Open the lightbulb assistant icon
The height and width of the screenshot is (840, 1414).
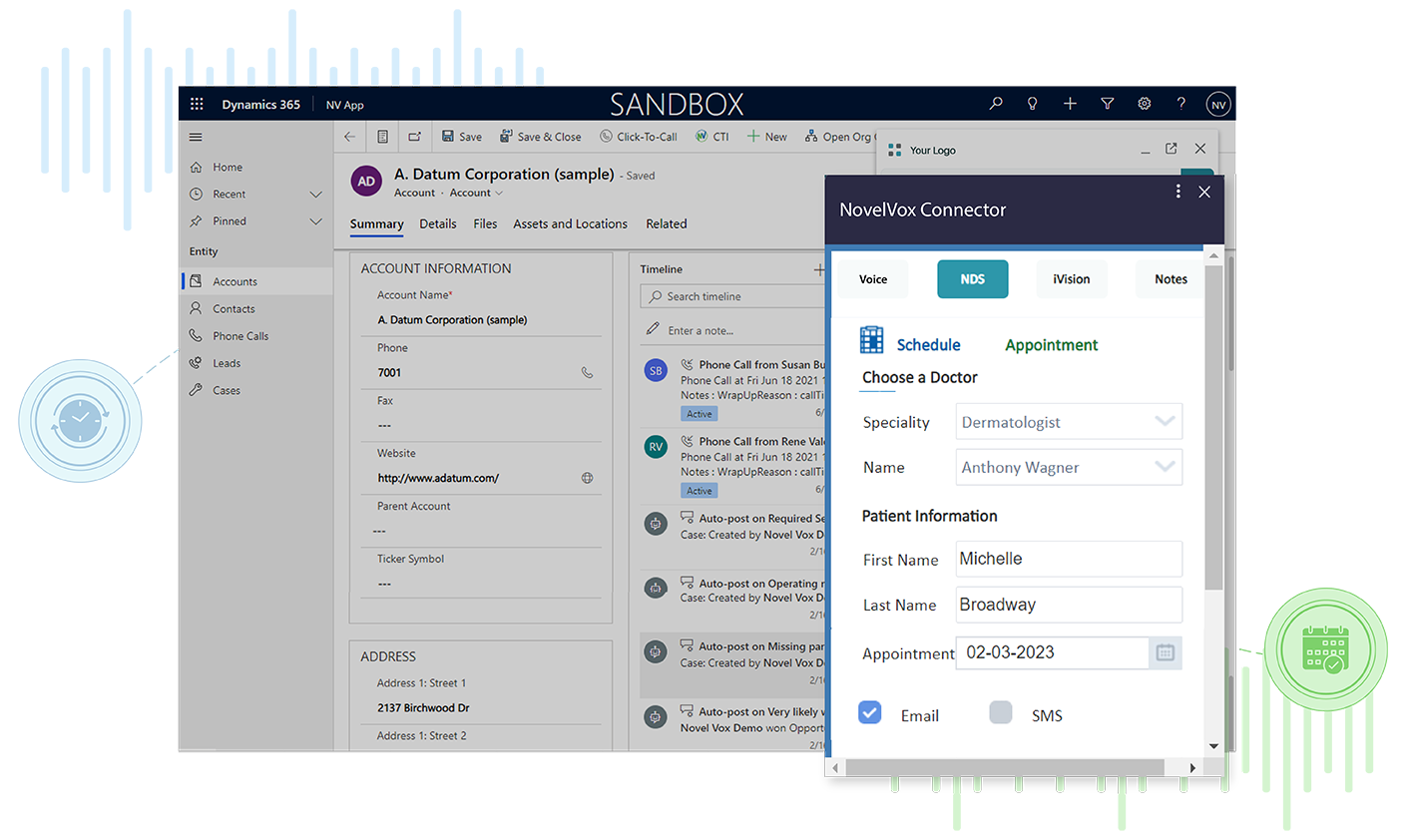click(x=1033, y=104)
